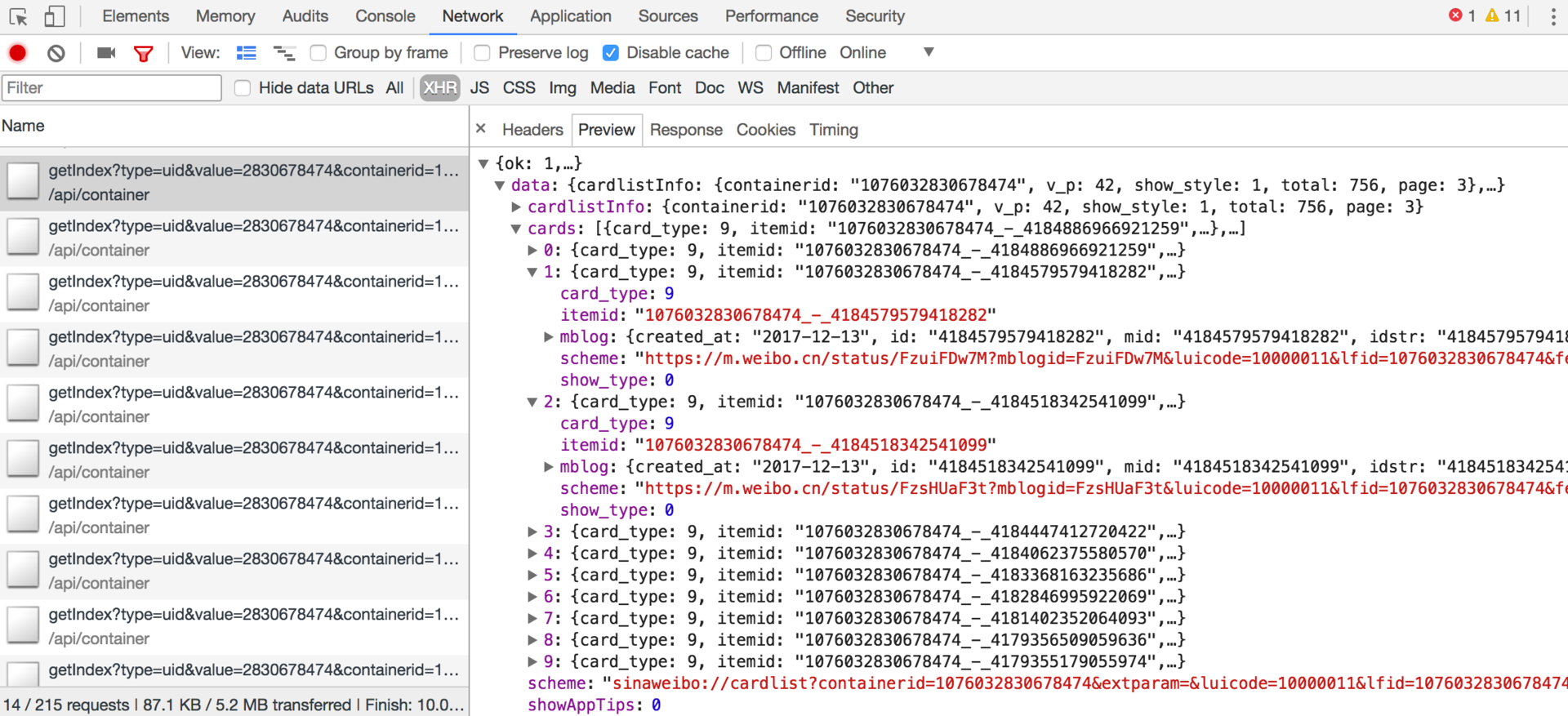Stop recording network log with red button

click(18, 53)
